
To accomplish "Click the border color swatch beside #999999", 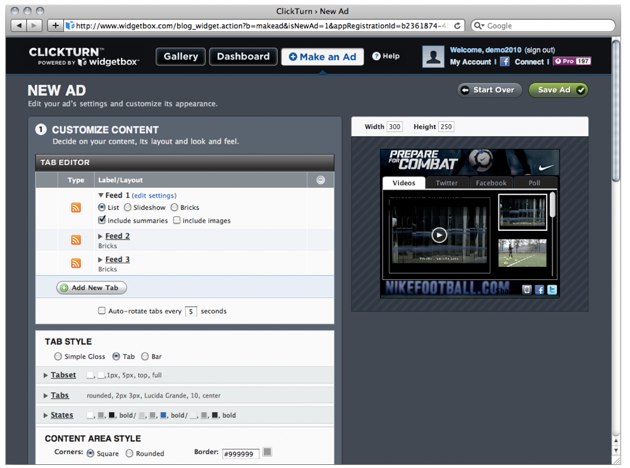I will pos(267,452).
